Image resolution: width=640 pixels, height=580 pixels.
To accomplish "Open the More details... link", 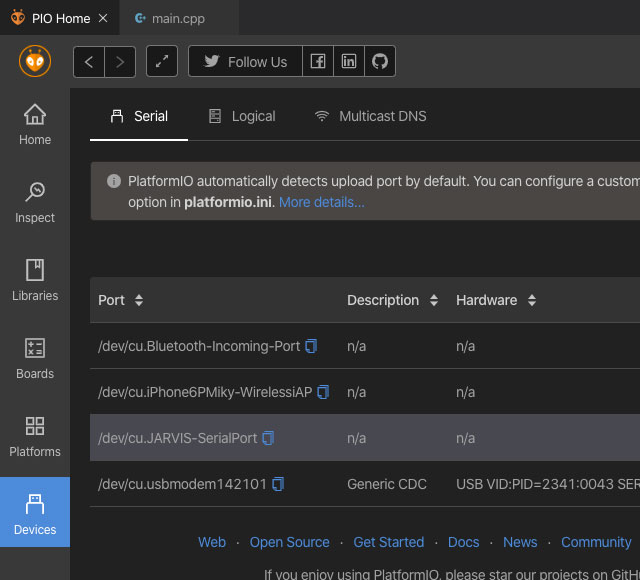I will click(x=321, y=202).
